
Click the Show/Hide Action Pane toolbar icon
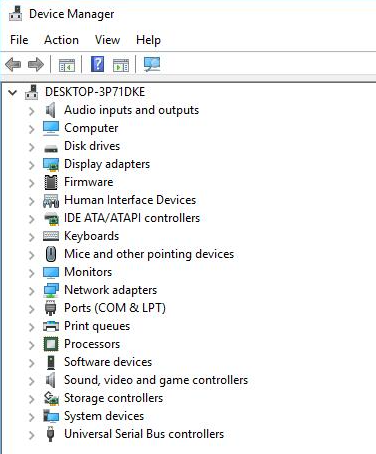[x=121, y=65]
